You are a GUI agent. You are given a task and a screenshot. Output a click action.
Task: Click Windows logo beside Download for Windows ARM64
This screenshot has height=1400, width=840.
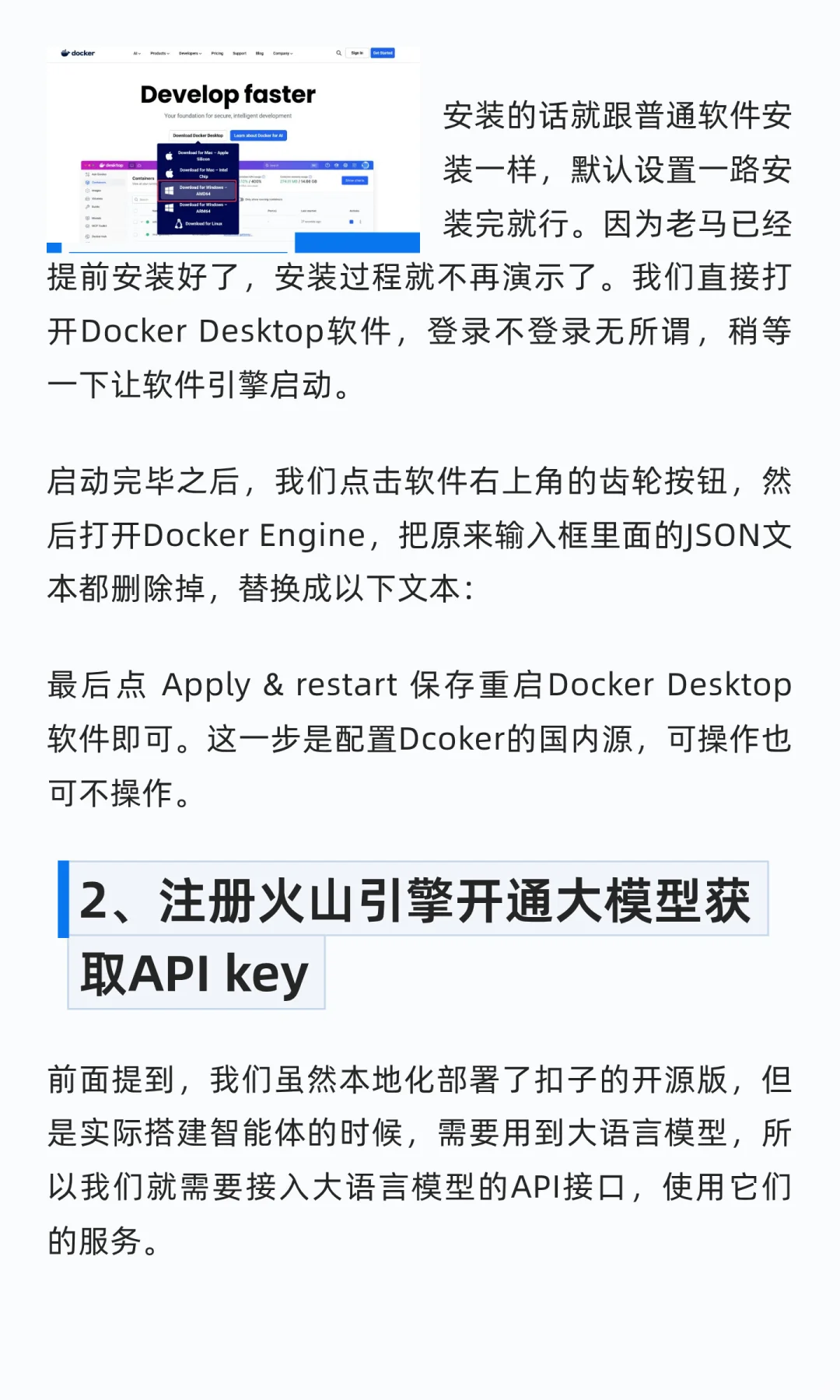click(169, 208)
